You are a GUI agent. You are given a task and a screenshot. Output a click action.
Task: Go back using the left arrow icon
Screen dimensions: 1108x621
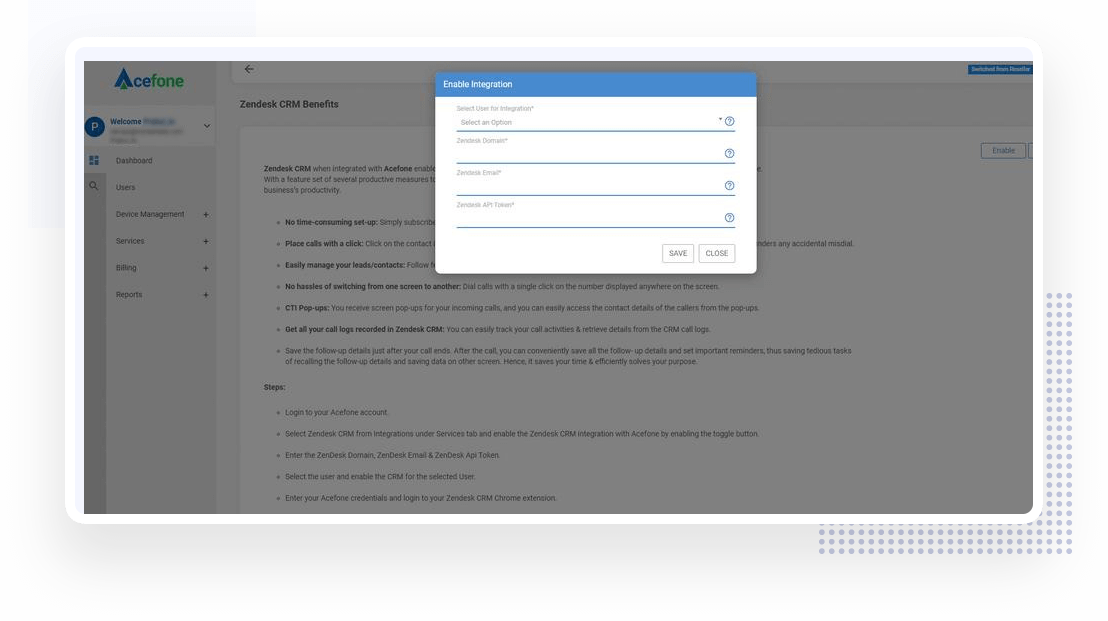coord(249,69)
